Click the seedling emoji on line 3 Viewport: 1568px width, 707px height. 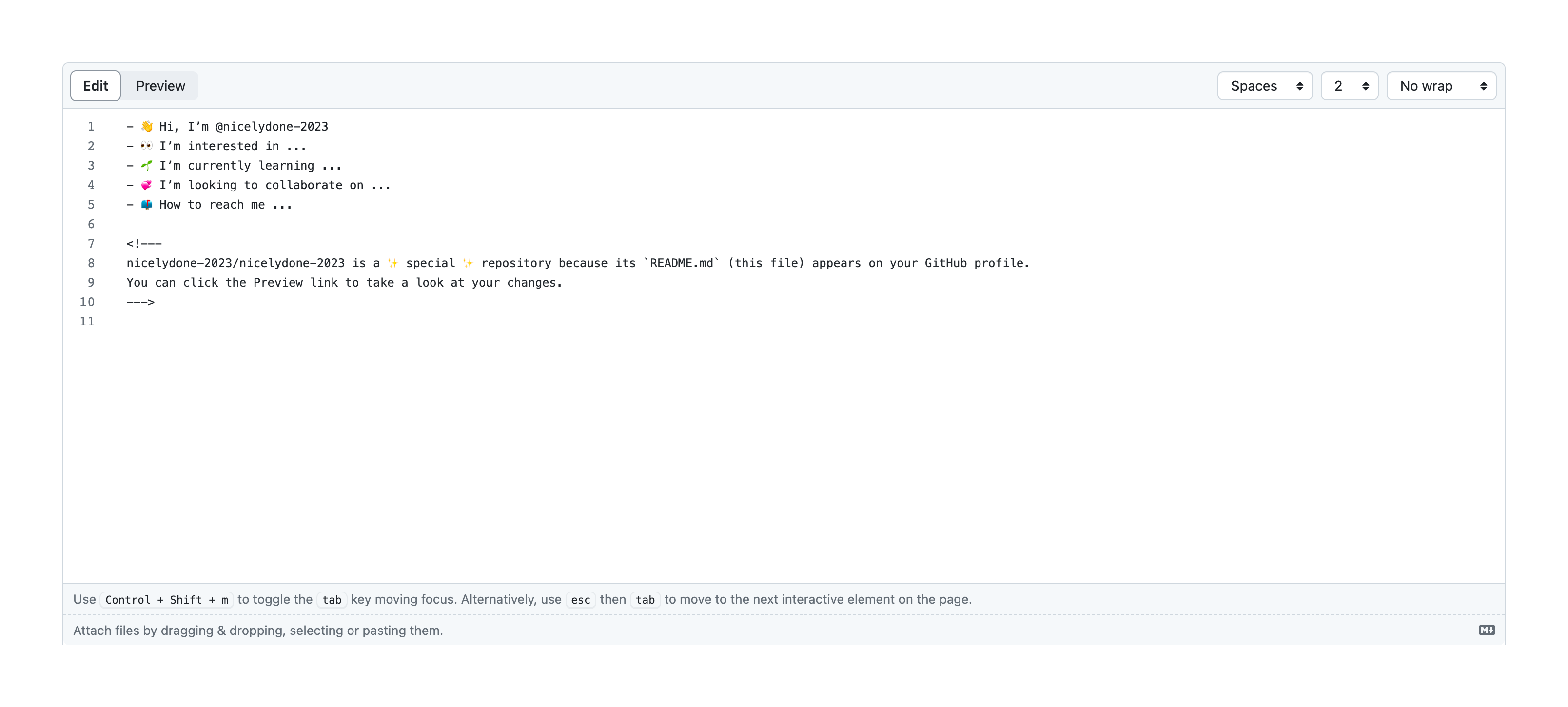tap(147, 166)
